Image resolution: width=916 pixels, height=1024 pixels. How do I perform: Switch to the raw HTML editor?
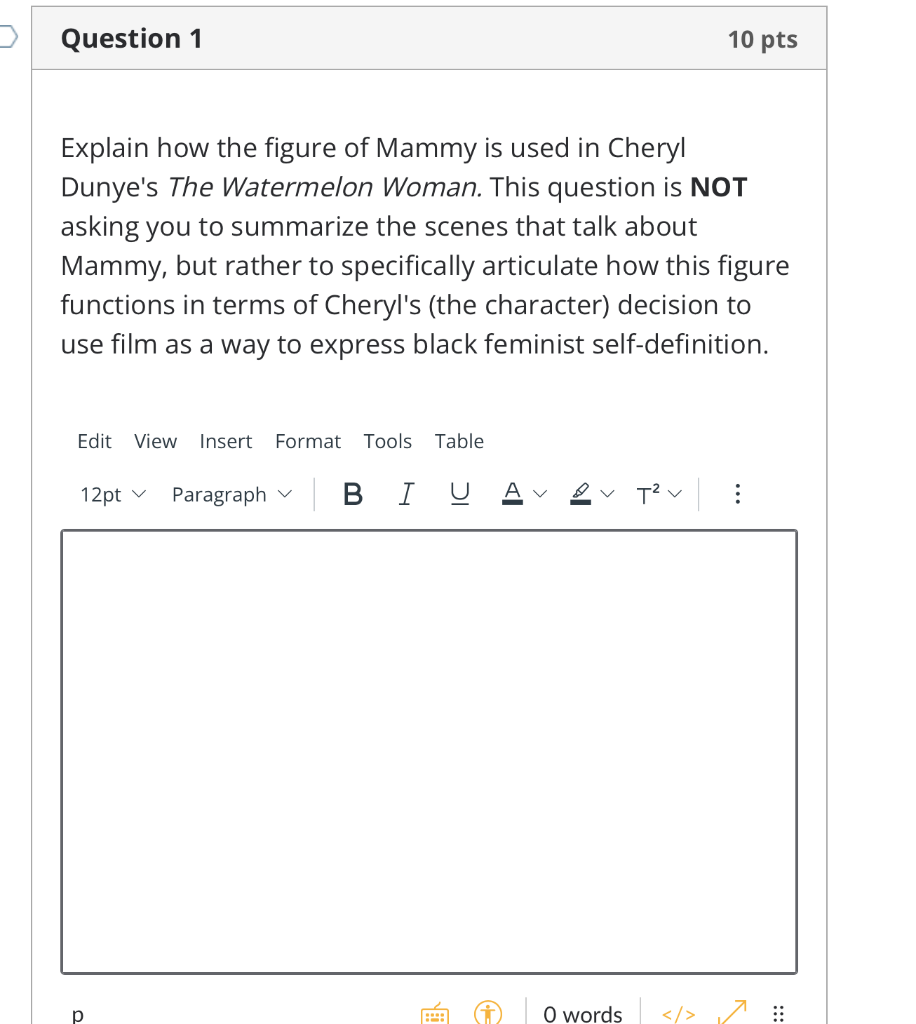tap(678, 1014)
